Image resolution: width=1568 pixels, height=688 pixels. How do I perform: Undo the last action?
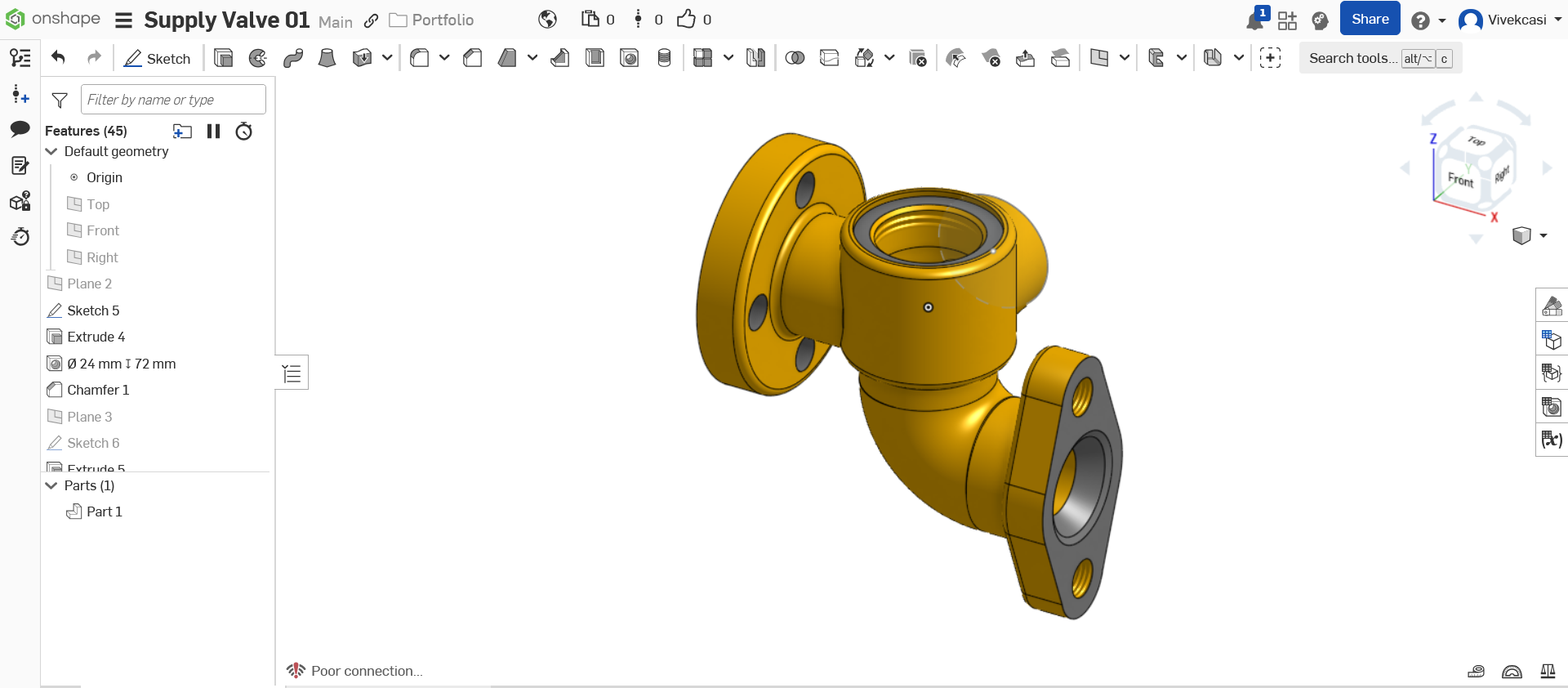click(58, 57)
